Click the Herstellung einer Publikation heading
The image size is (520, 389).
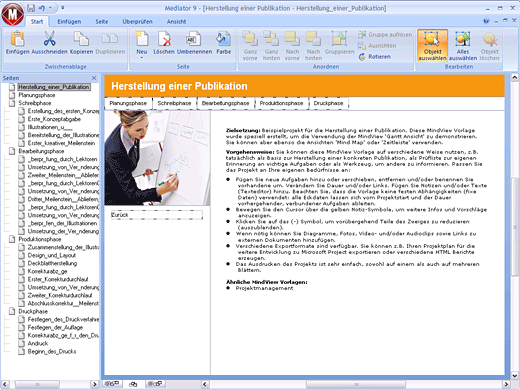point(179,86)
